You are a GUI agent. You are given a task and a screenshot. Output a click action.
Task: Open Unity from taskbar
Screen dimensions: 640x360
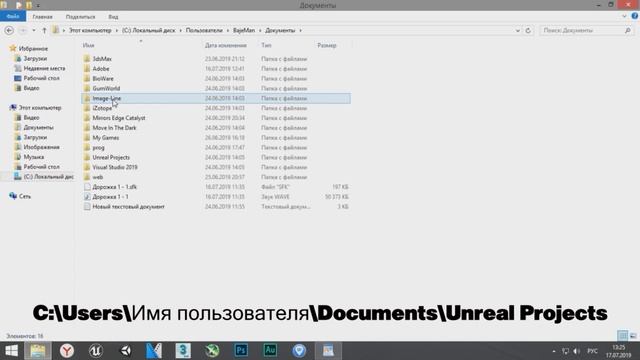[125, 351]
